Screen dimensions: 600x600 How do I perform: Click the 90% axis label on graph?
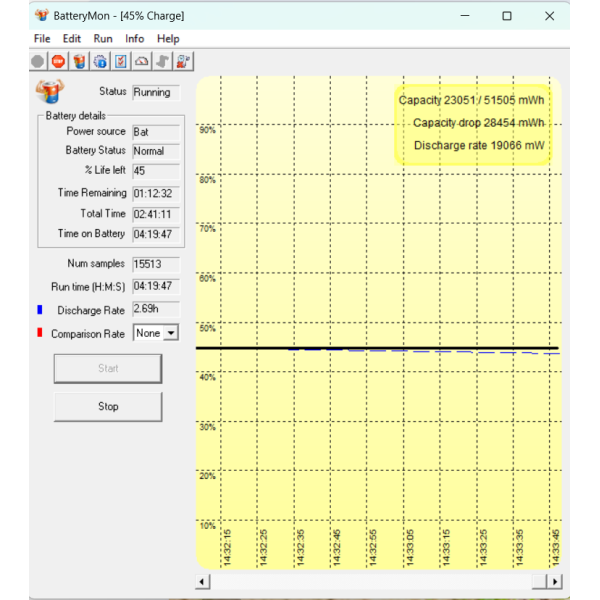[x=207, y=130]
